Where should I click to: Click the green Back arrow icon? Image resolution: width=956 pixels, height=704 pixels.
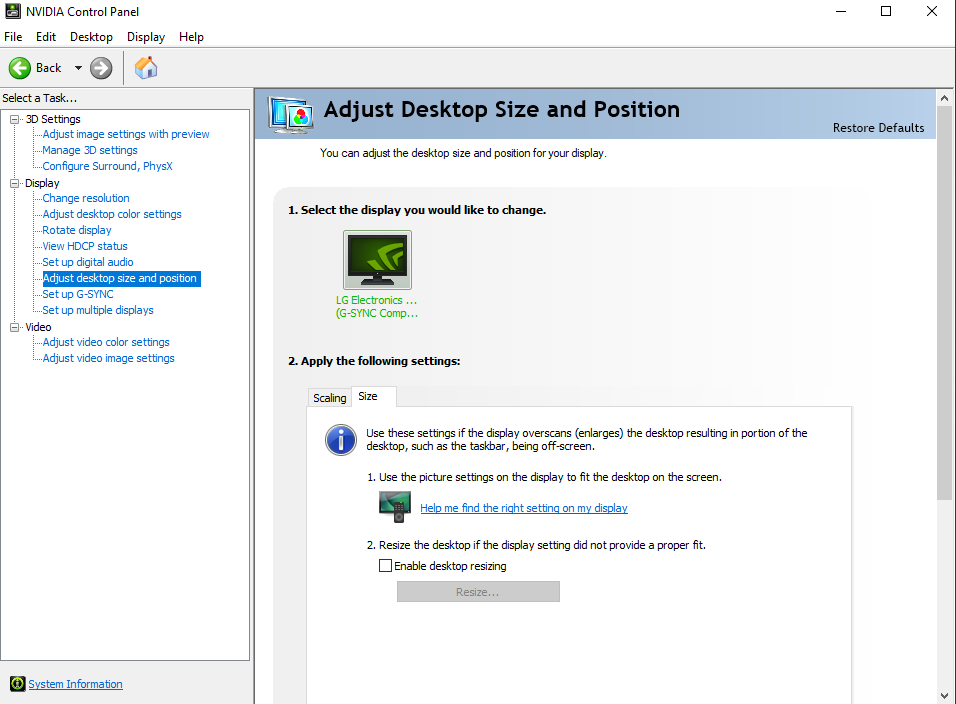(20, 68)
